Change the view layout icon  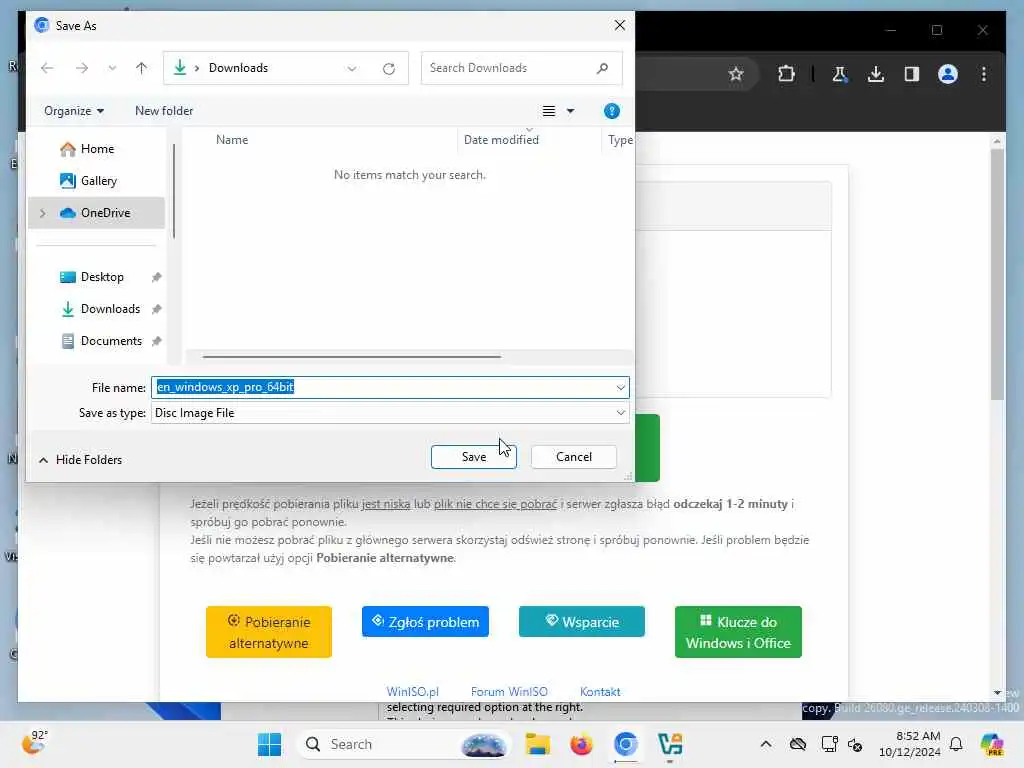[x=549, y=111]
